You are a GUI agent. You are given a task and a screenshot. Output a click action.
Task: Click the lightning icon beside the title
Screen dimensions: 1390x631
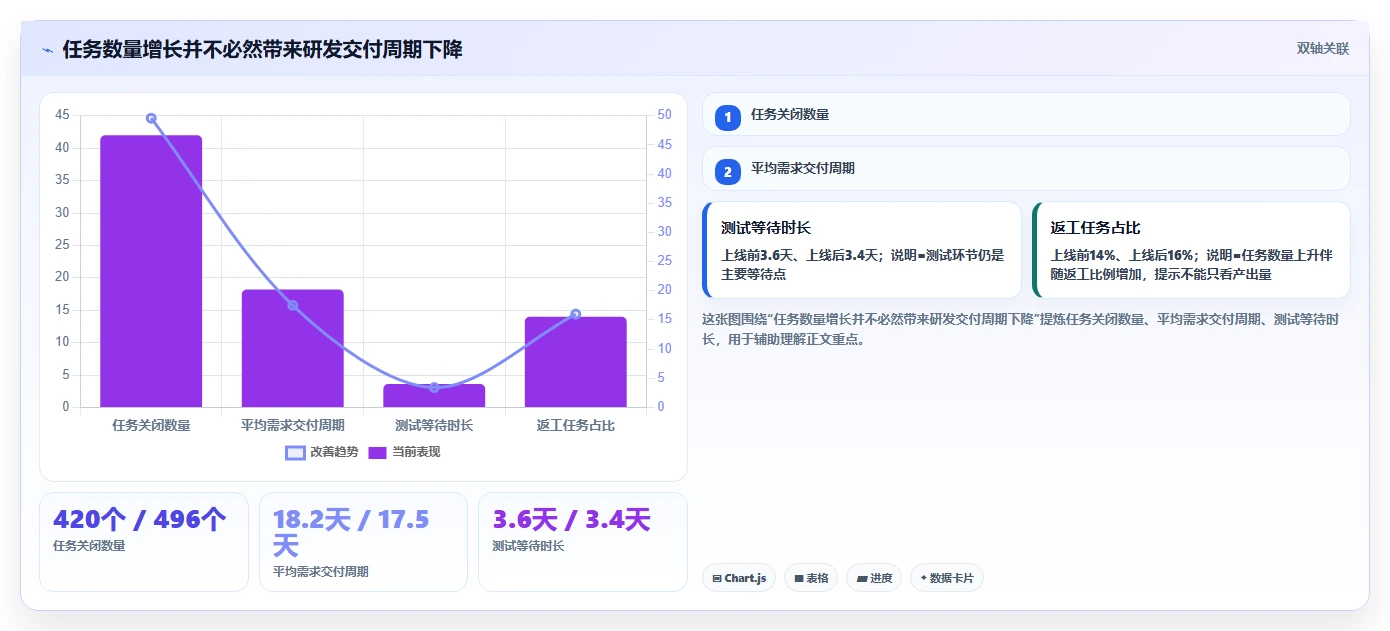[x=47, y=50]
